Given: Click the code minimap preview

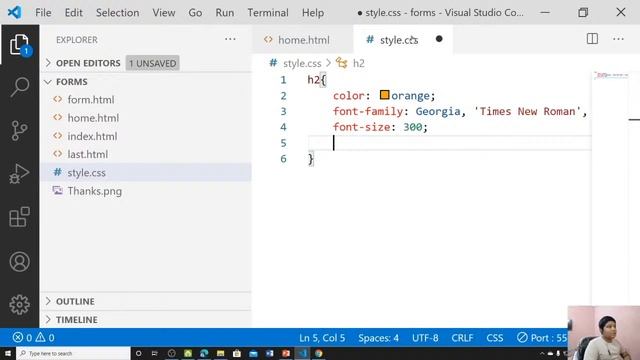Looking at the screenshot, I should point(611,76).
